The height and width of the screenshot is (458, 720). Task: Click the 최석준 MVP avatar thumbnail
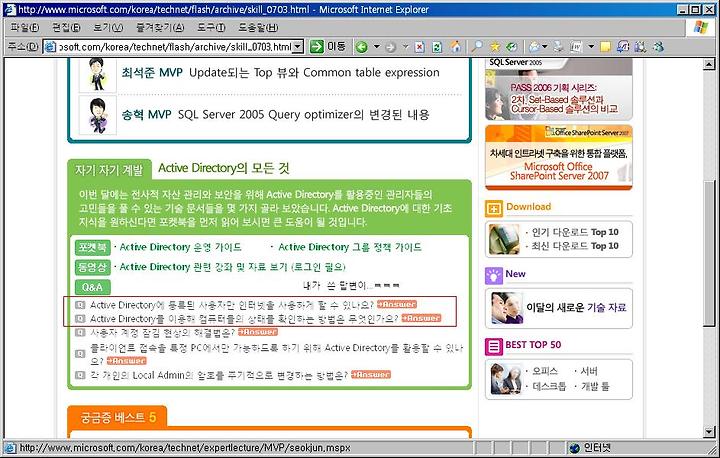pyautogui.click(x=97, y=75)
